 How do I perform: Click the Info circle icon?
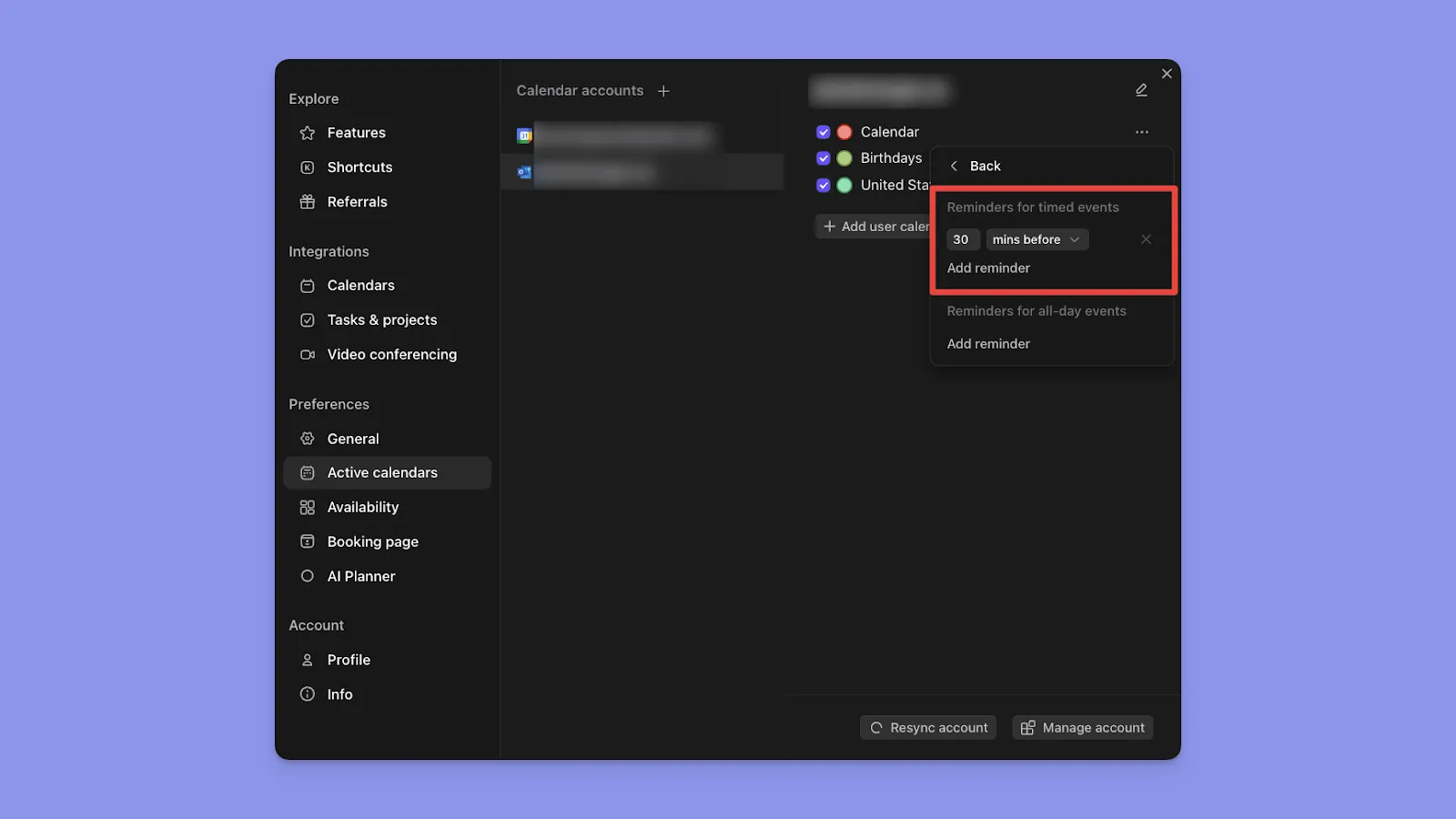click(x=308, y=695)
